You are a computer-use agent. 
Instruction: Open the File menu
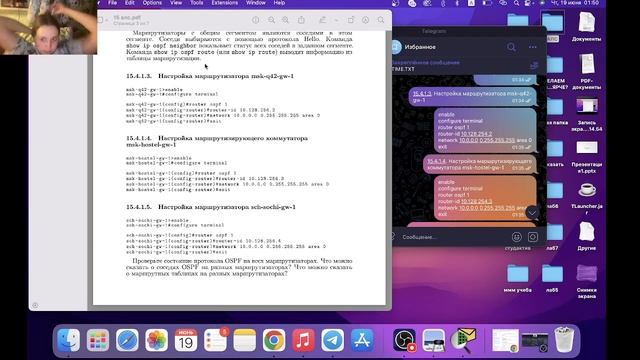point(112,3)
